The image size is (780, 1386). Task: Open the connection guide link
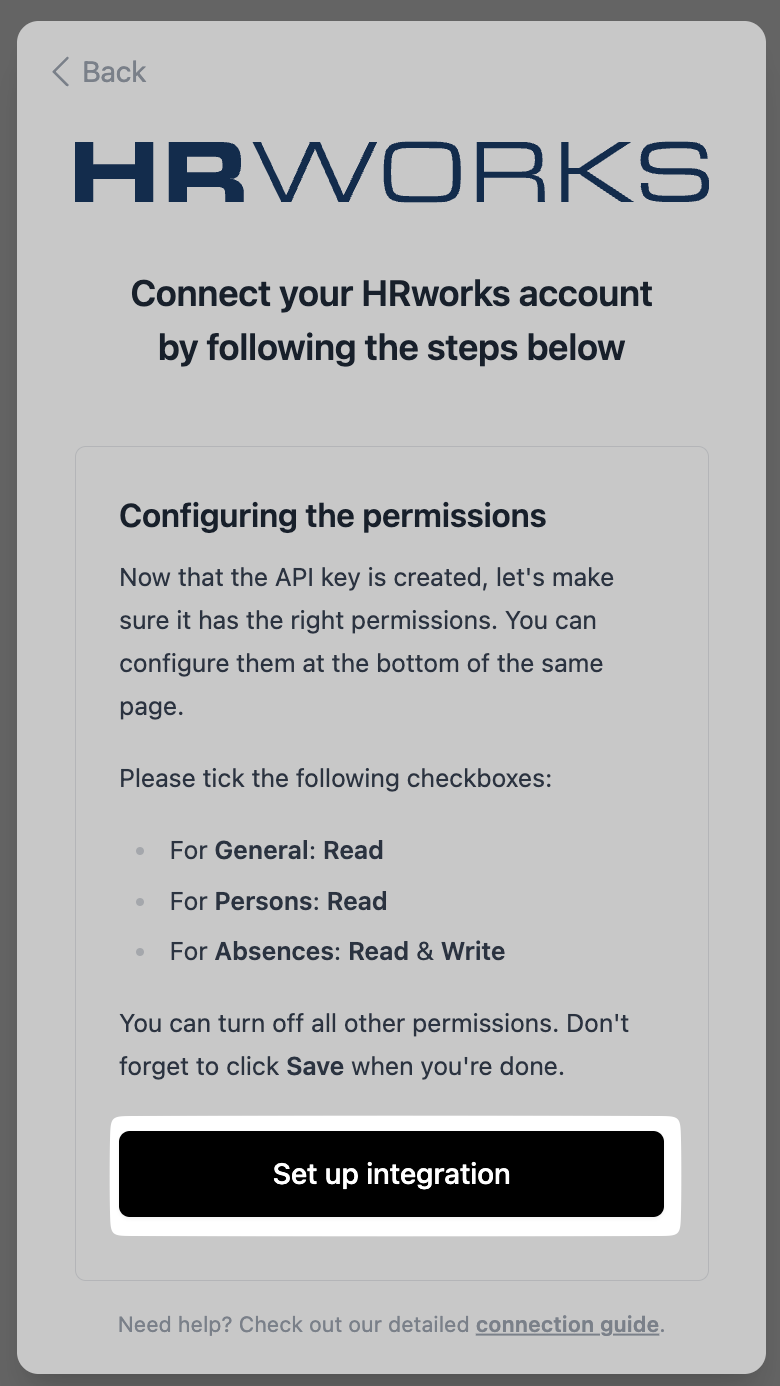tap(567, 1325)
